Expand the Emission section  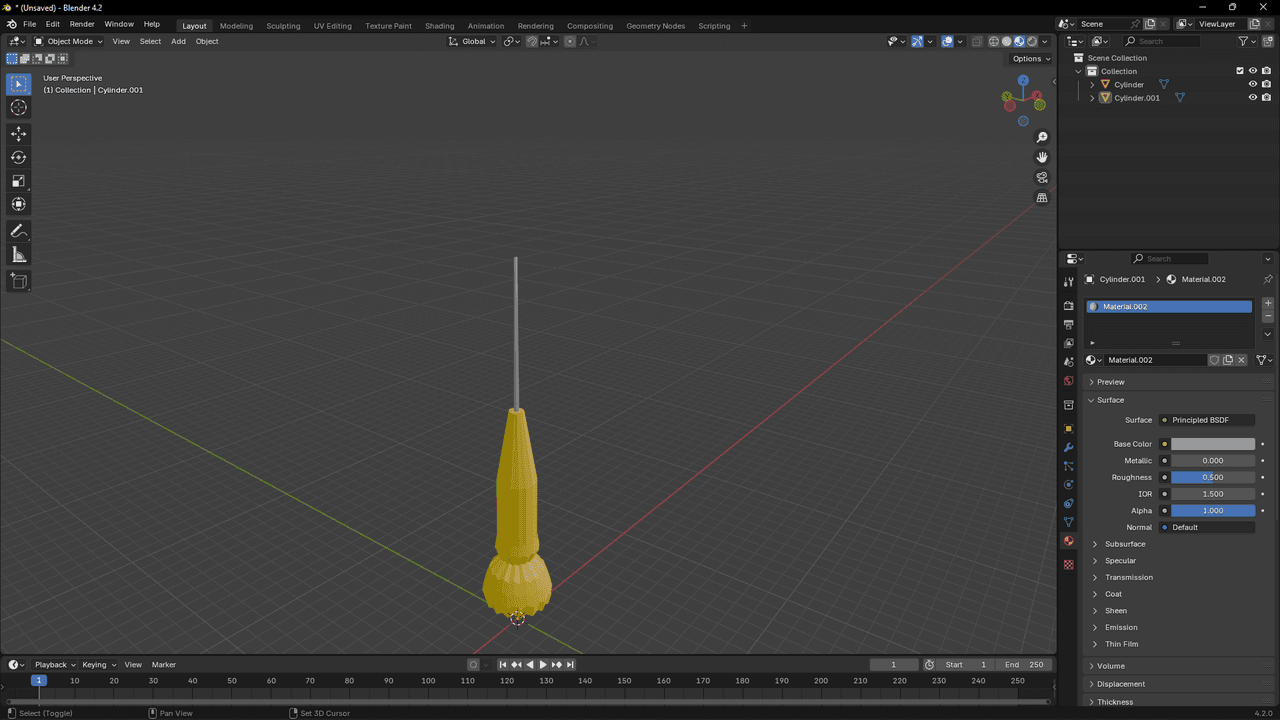click(x=1121, y=627)
